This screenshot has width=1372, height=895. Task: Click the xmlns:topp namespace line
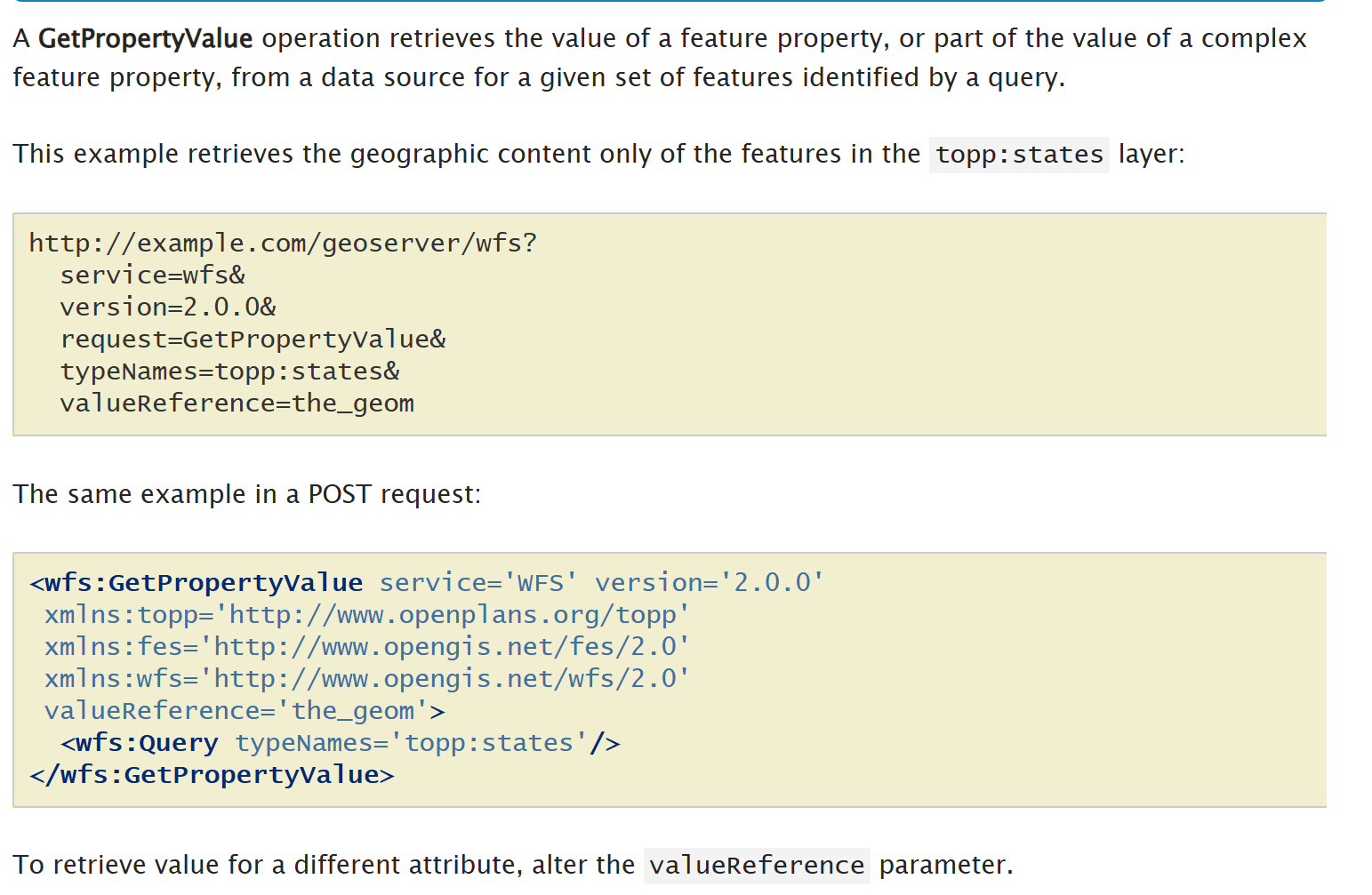[x=367, y=615]
